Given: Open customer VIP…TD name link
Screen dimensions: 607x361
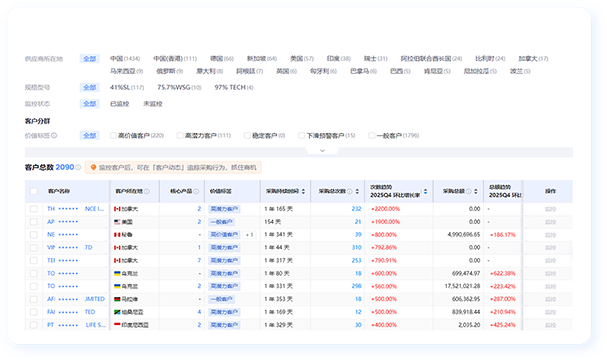Looking at the screenshot, I should click(70, 248).
